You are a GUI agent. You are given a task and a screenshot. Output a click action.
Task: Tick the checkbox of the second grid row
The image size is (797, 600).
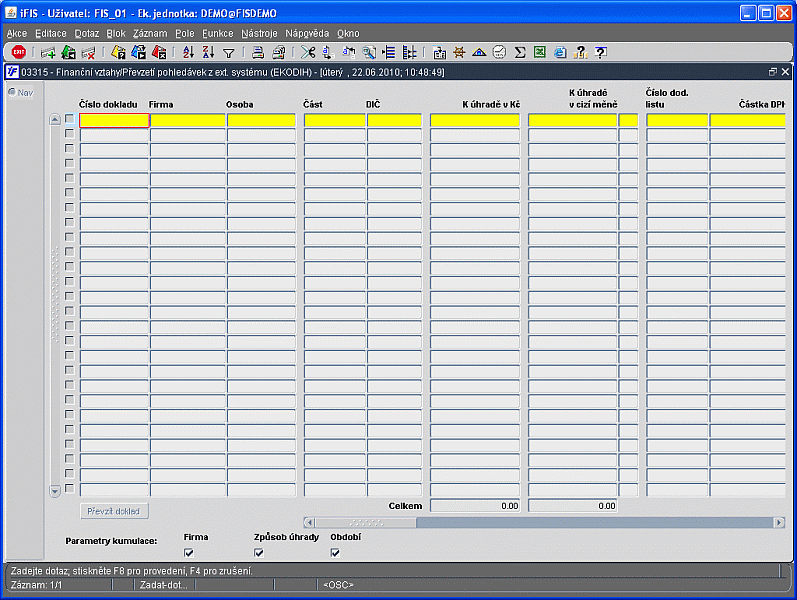click(x=70, y=134)
